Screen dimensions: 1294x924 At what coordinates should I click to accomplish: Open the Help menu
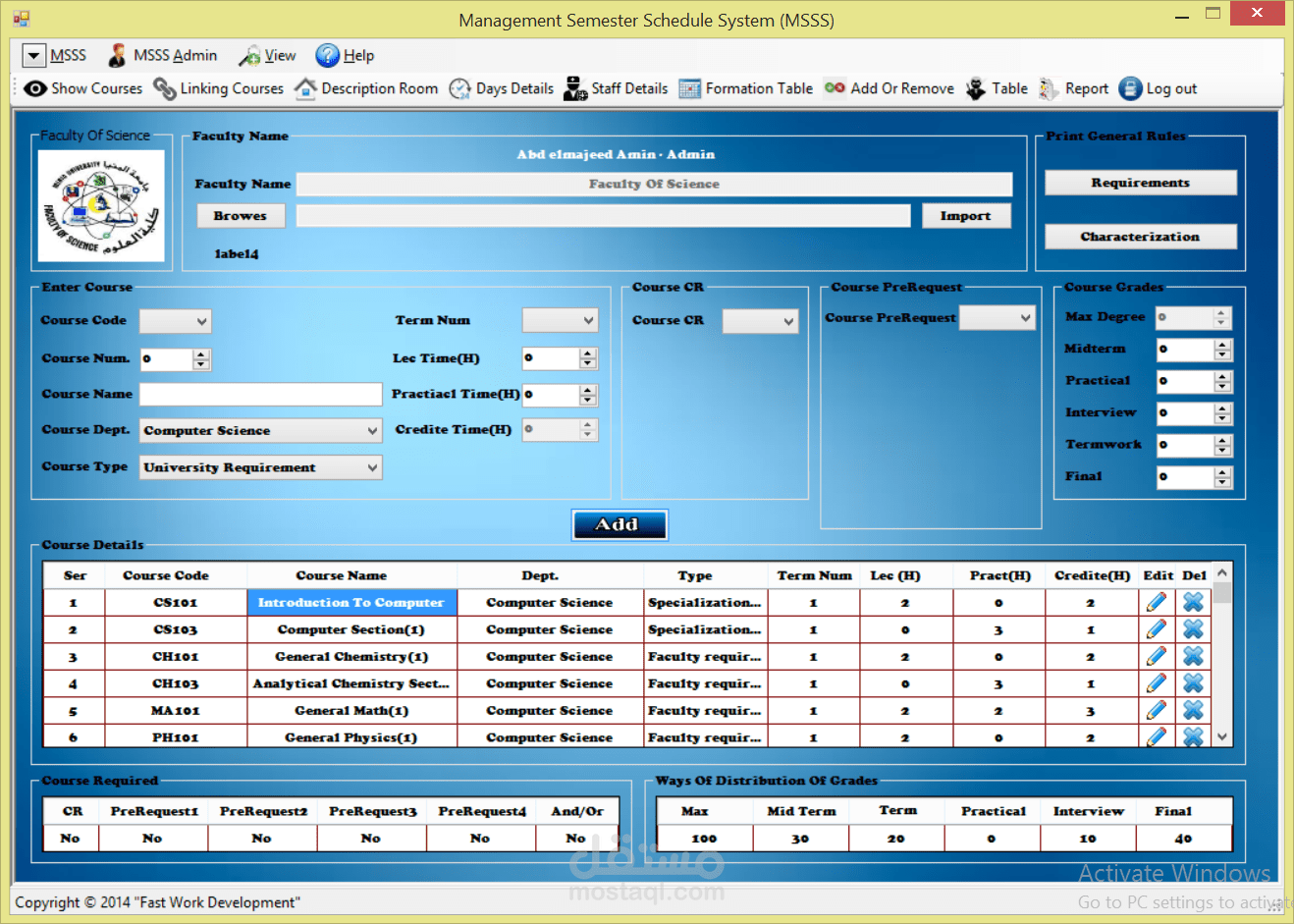(x=346, y=56)
